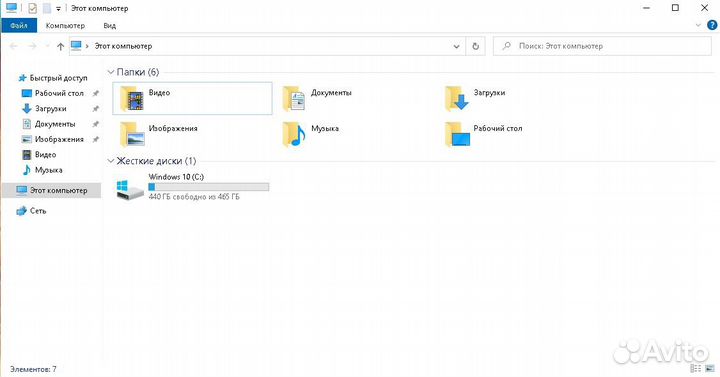This screenshot has height=377, width=720.
Task: Go up one level with the up arrow
Action: [60, 46]
